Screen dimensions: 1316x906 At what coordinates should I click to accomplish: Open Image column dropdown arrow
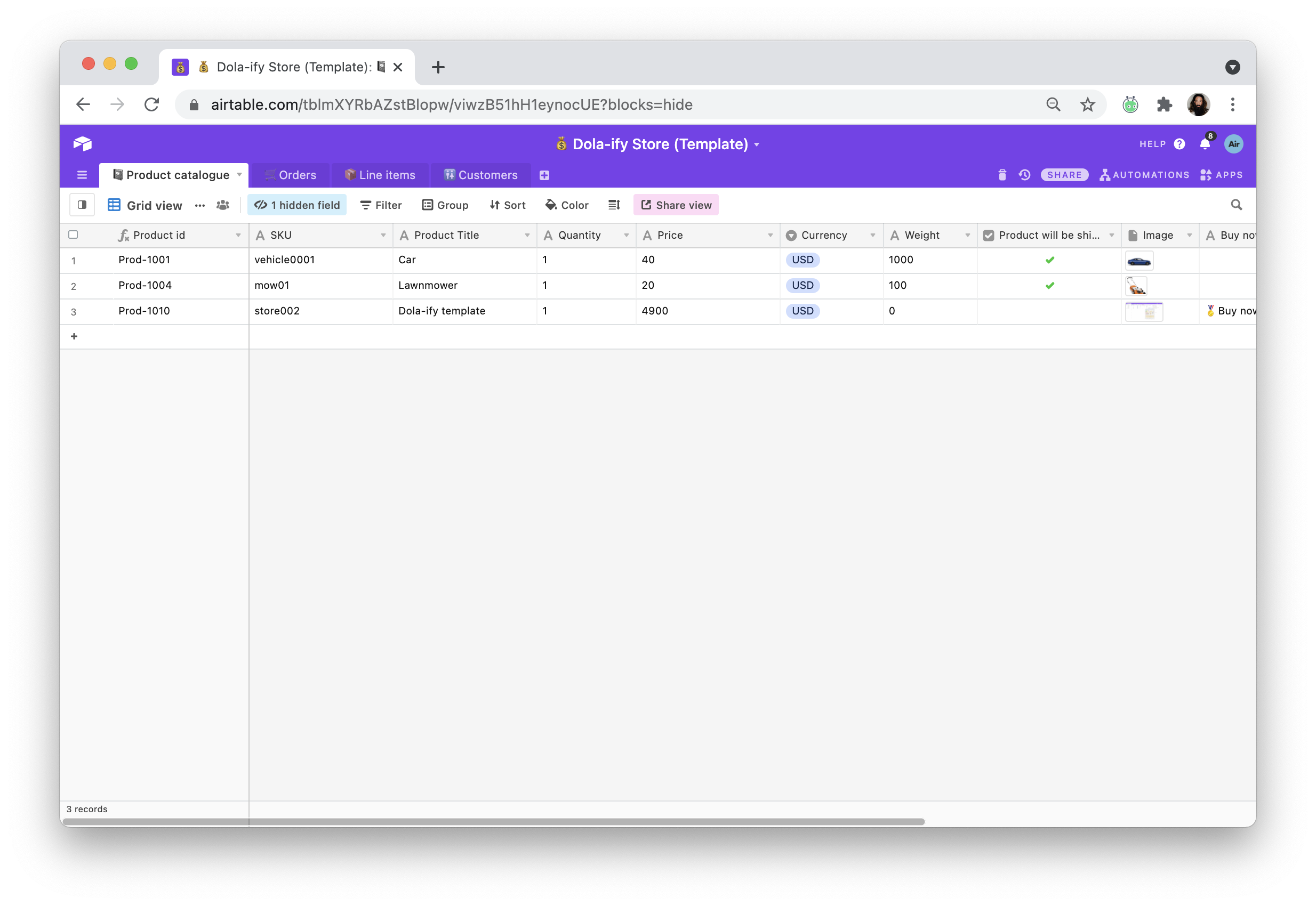1189,235
